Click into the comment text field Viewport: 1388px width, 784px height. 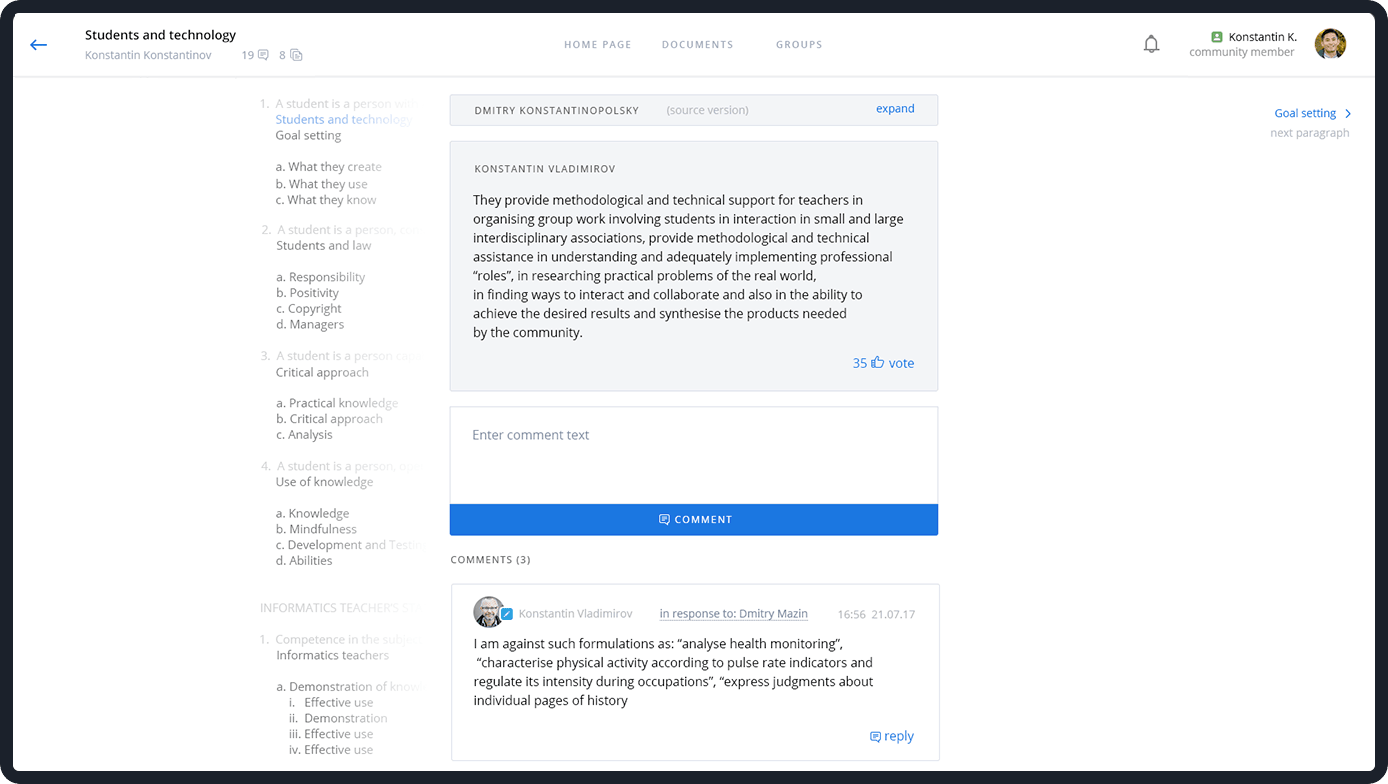(694, 455)
